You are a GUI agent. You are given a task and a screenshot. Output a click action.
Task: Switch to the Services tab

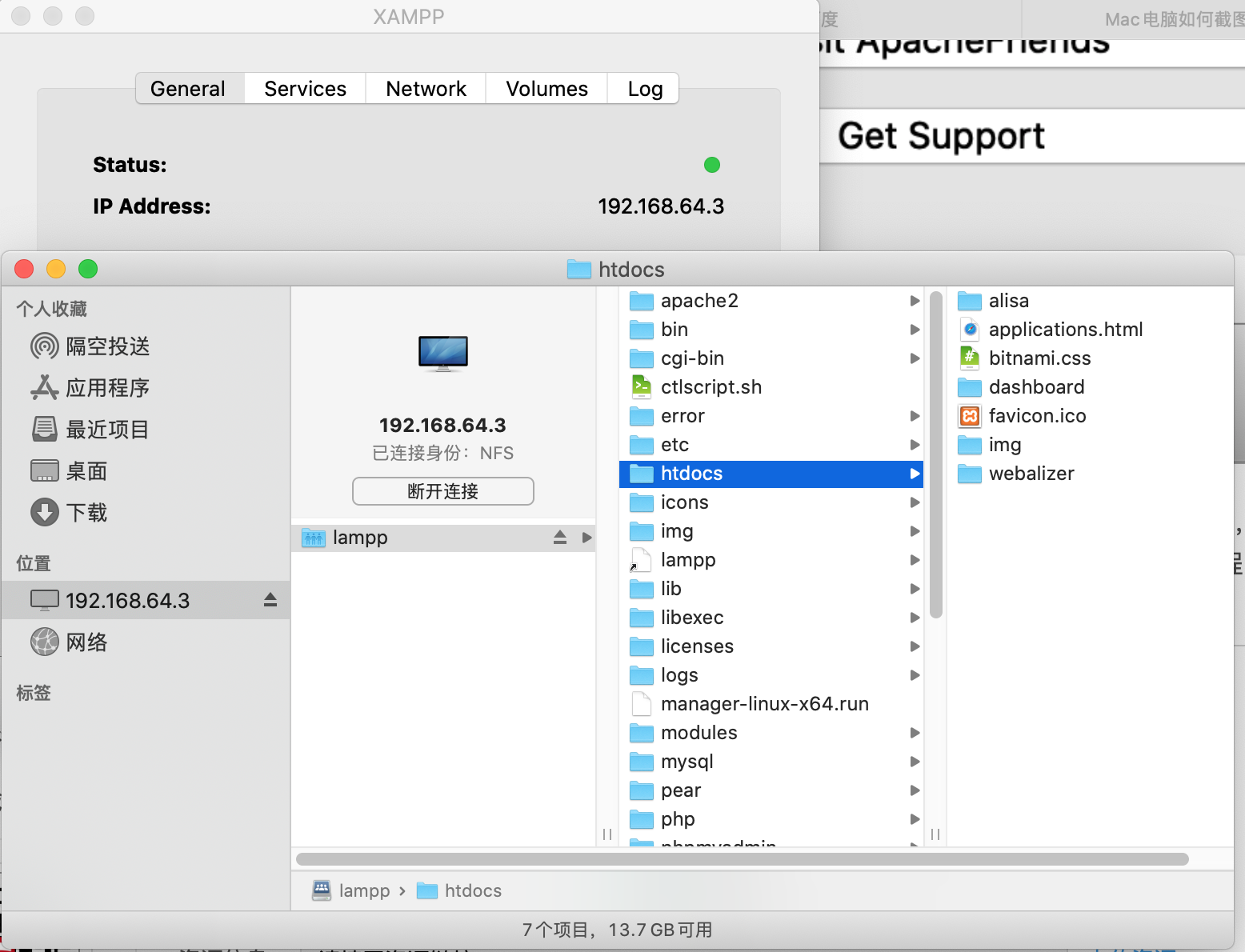pos(305,89)
